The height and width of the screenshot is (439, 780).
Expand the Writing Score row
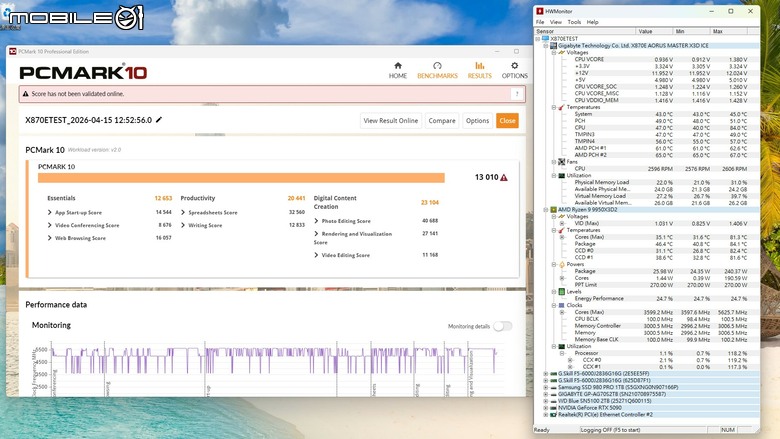183,225
